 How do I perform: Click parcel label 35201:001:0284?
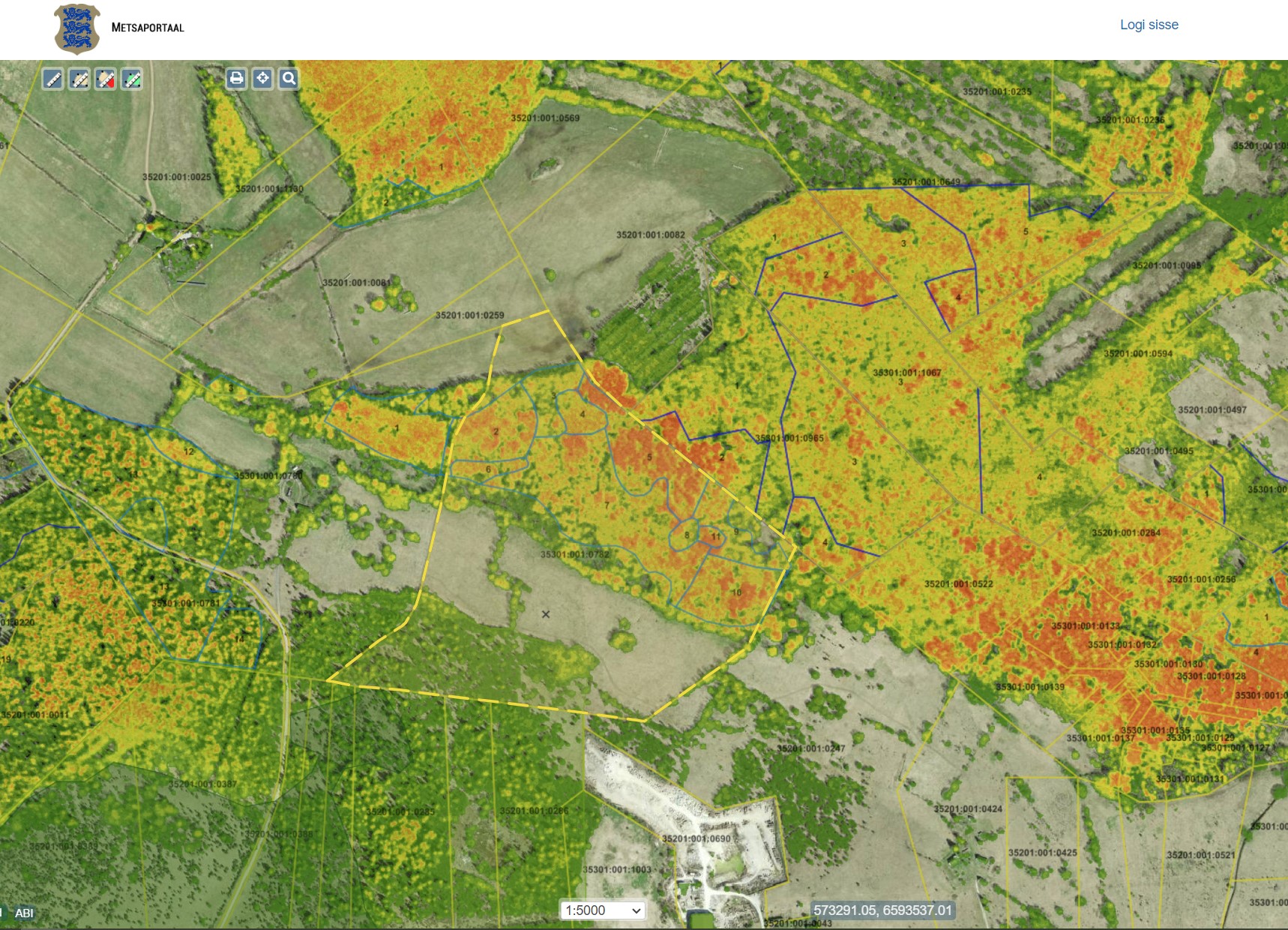[x=1126, y=532]
